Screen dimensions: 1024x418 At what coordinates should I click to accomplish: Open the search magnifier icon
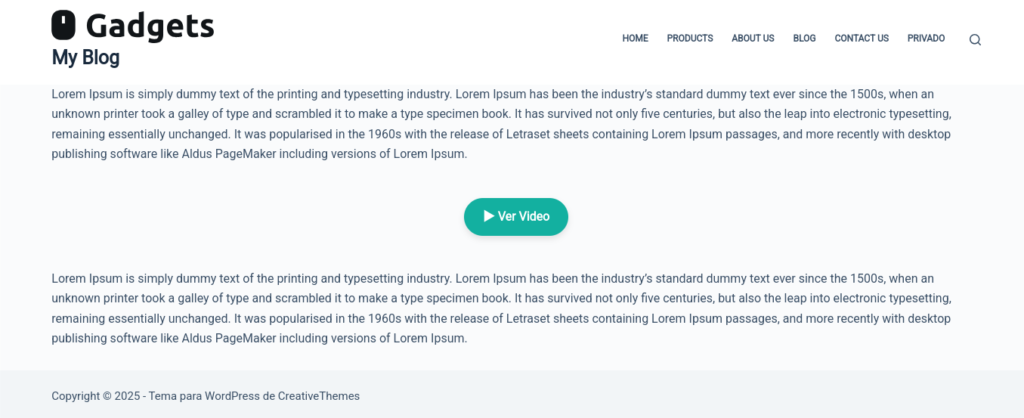click(x=974, y=40)
